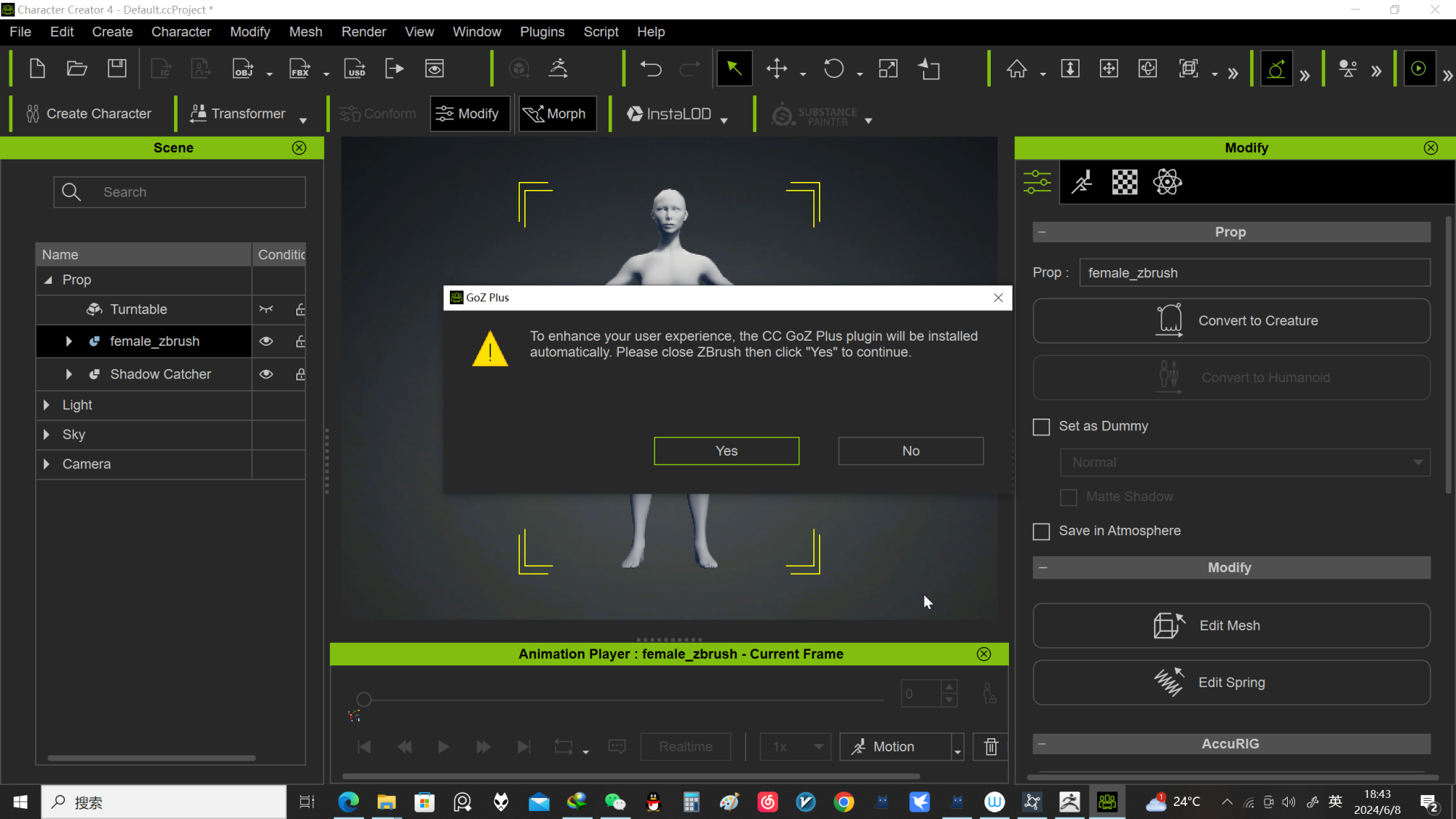Open the Physics atom tab
1456x819 pixels.
[1168, 182]
